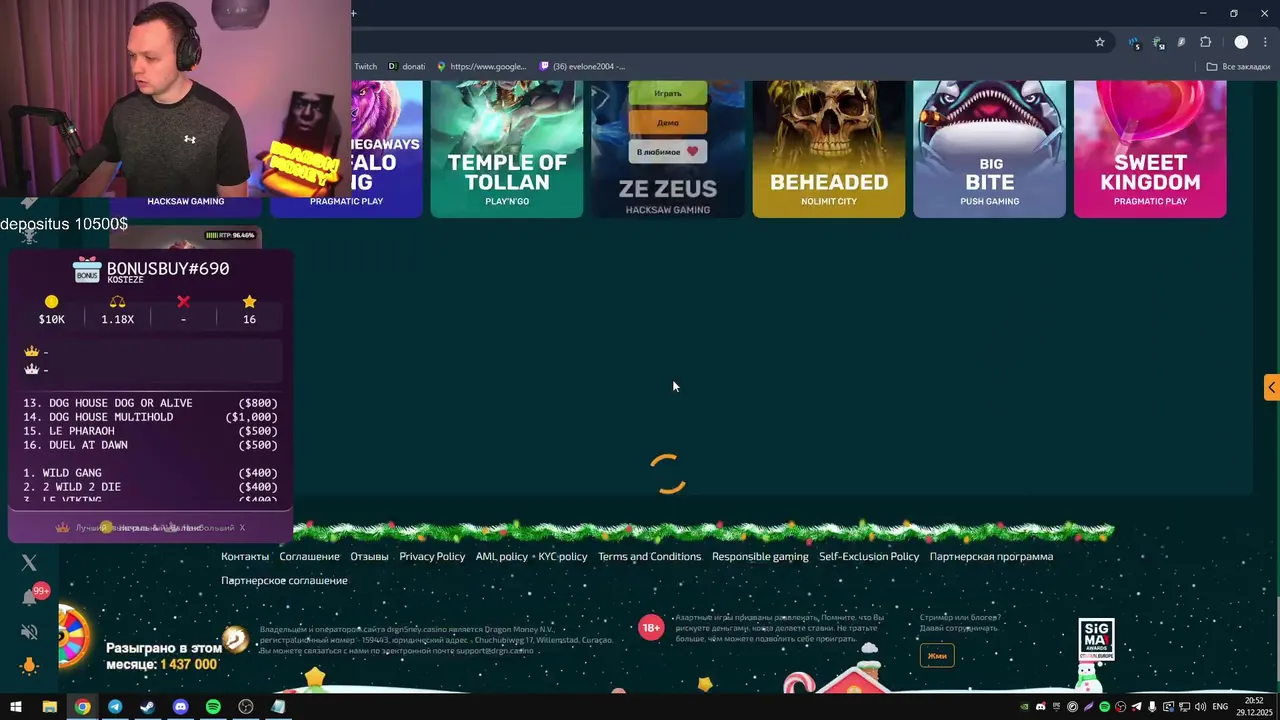Open OBS Studio from taskbar
The height and width of the screenshot is (720, 1280).
(x=246, y=707)
